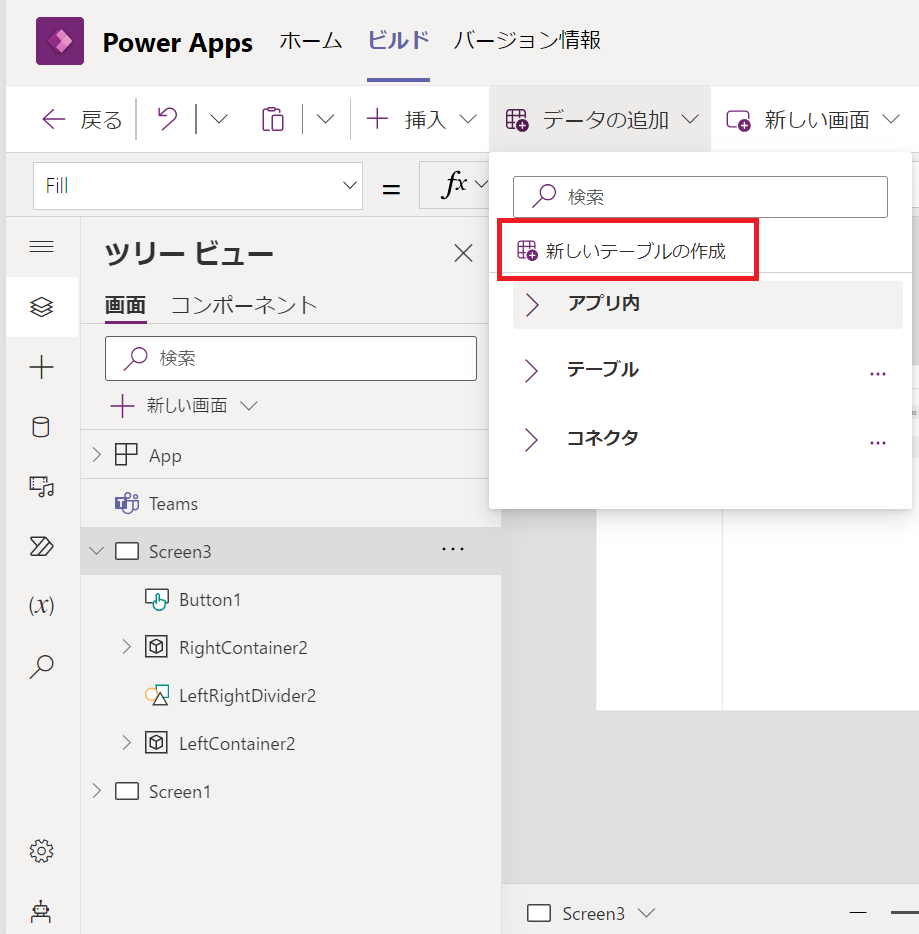Click the fx formula button
Screen dimensions: 919x934
coord(456,184)
